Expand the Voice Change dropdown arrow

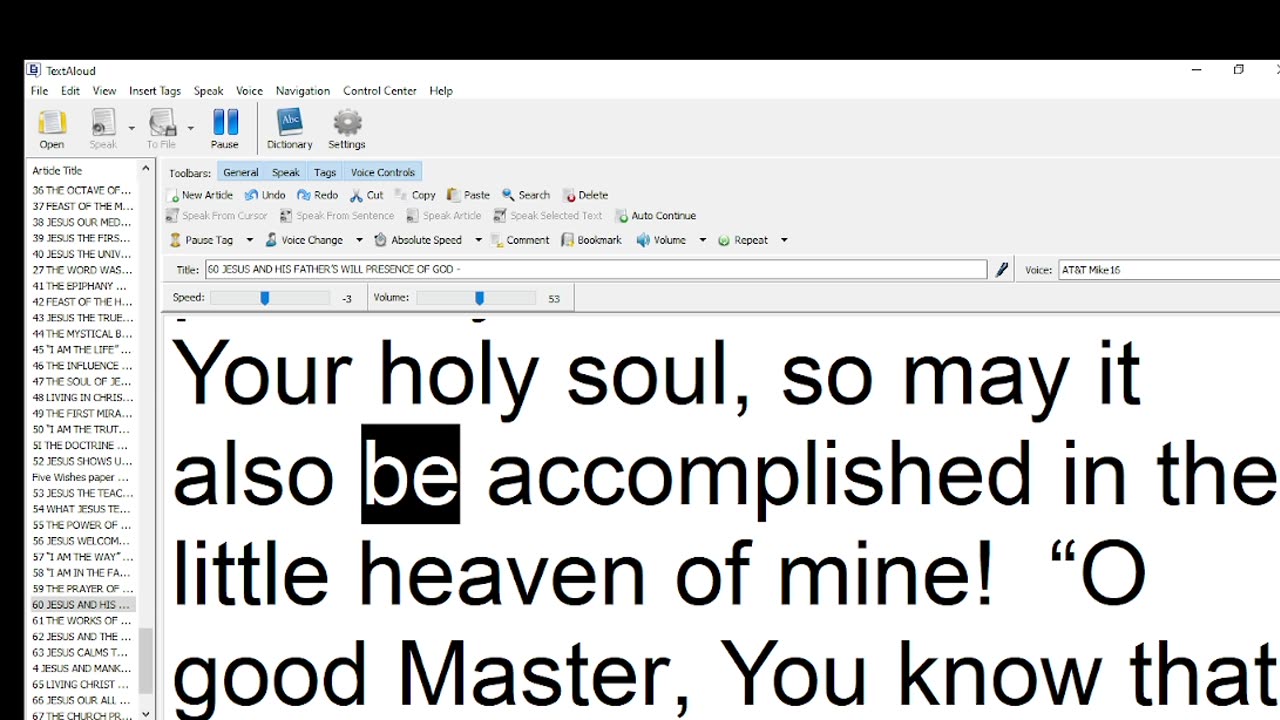click(x=359, y=240)
